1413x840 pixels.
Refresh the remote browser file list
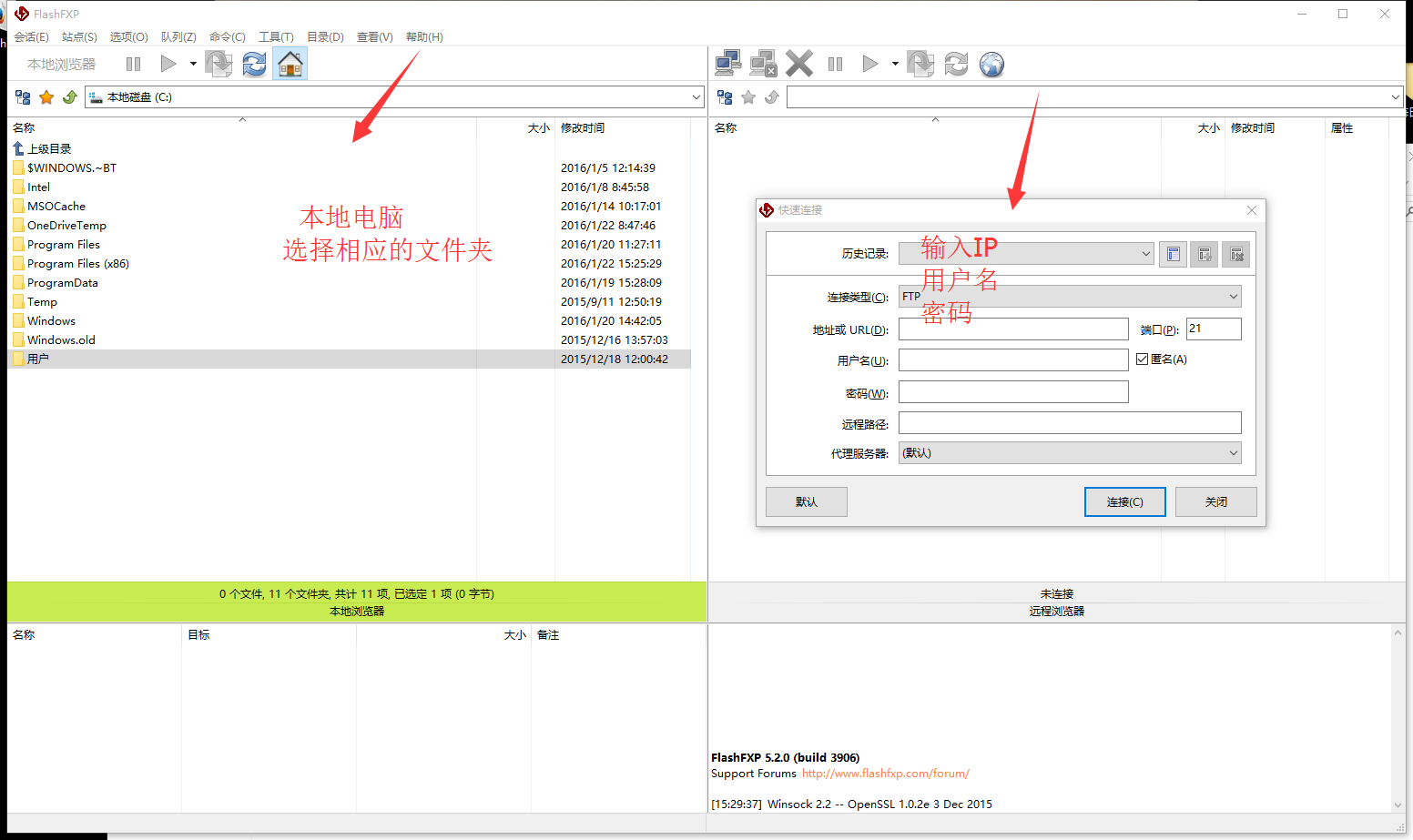pyautogui.click(x=956, y=64)
